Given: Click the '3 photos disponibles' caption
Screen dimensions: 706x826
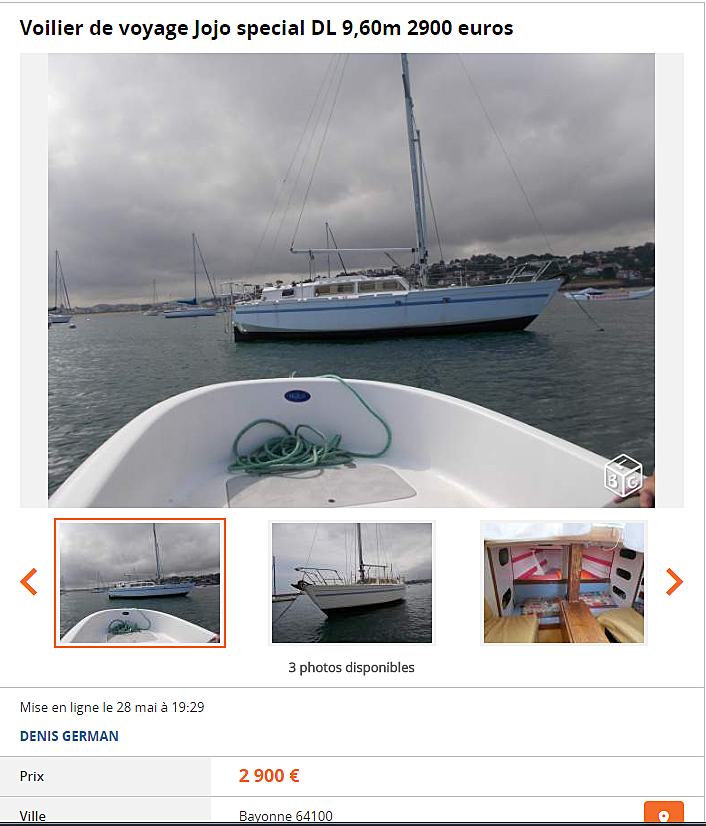Looking at the screenshot, I should 351,667.
